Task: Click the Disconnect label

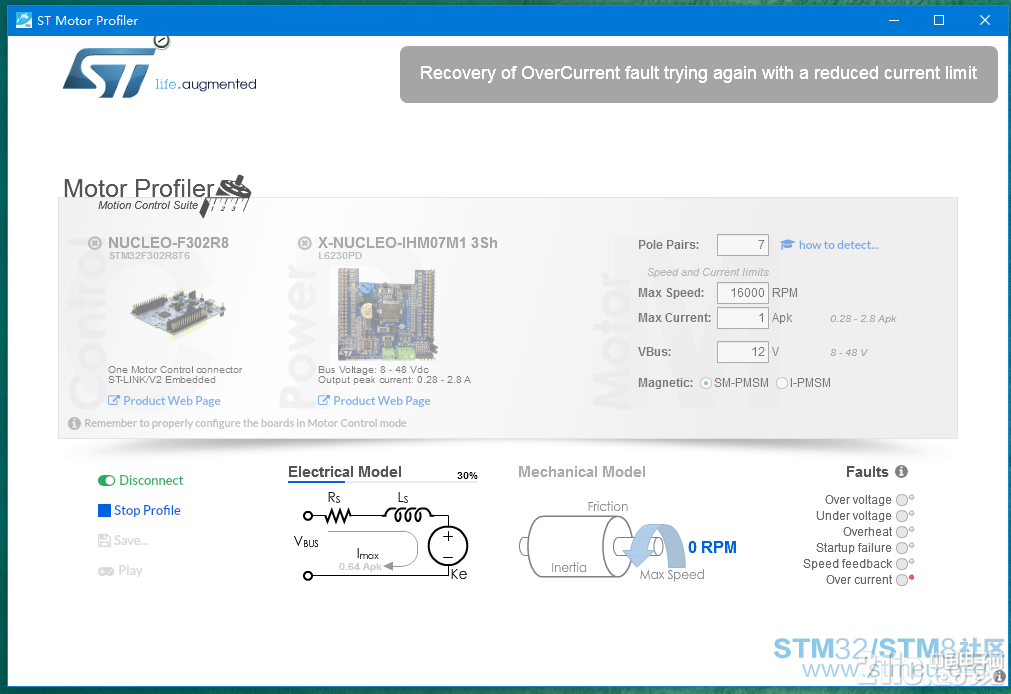Action: (x=151, y=481)
